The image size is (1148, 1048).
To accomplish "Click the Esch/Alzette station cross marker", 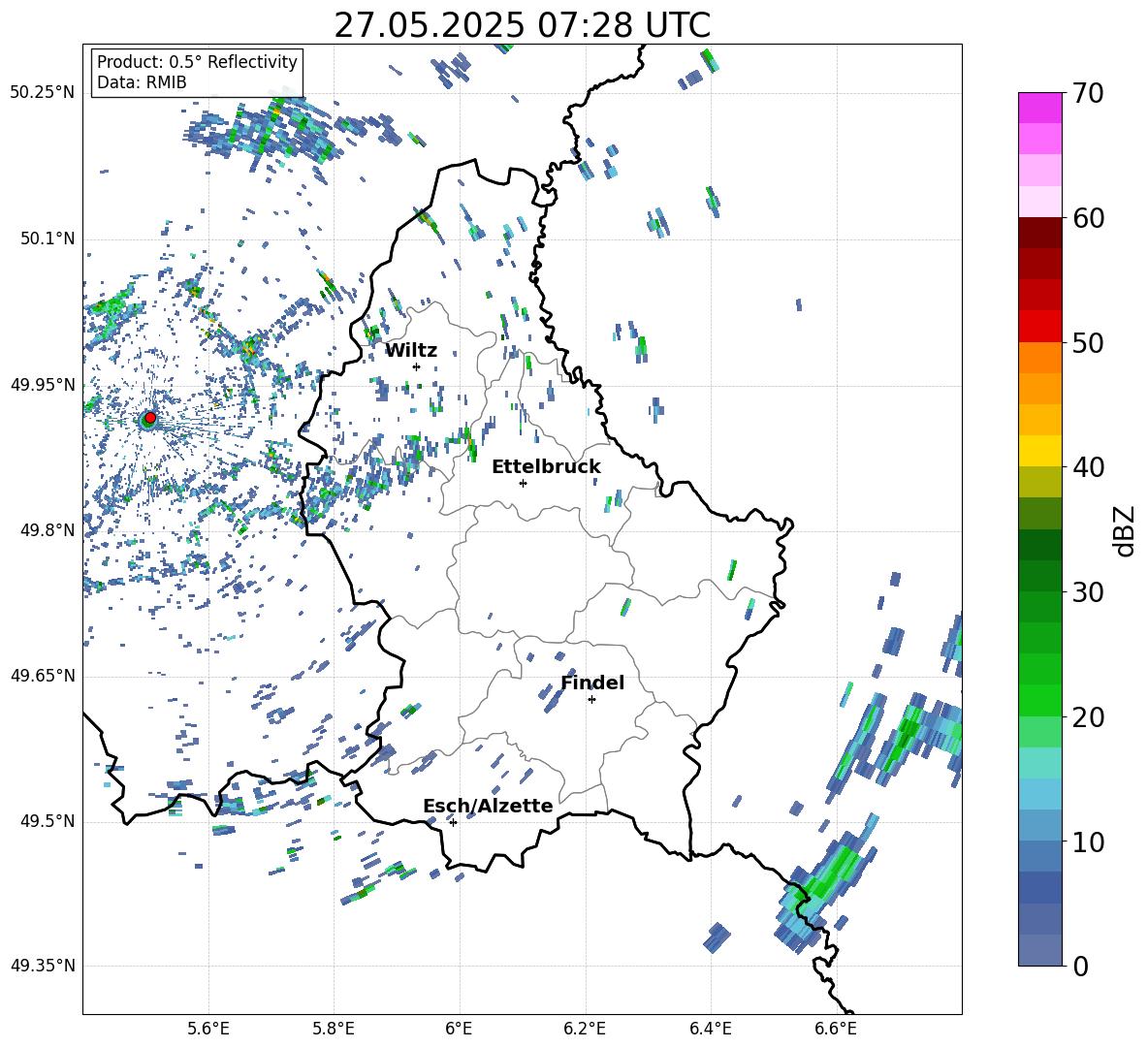I will coord(453,822).
